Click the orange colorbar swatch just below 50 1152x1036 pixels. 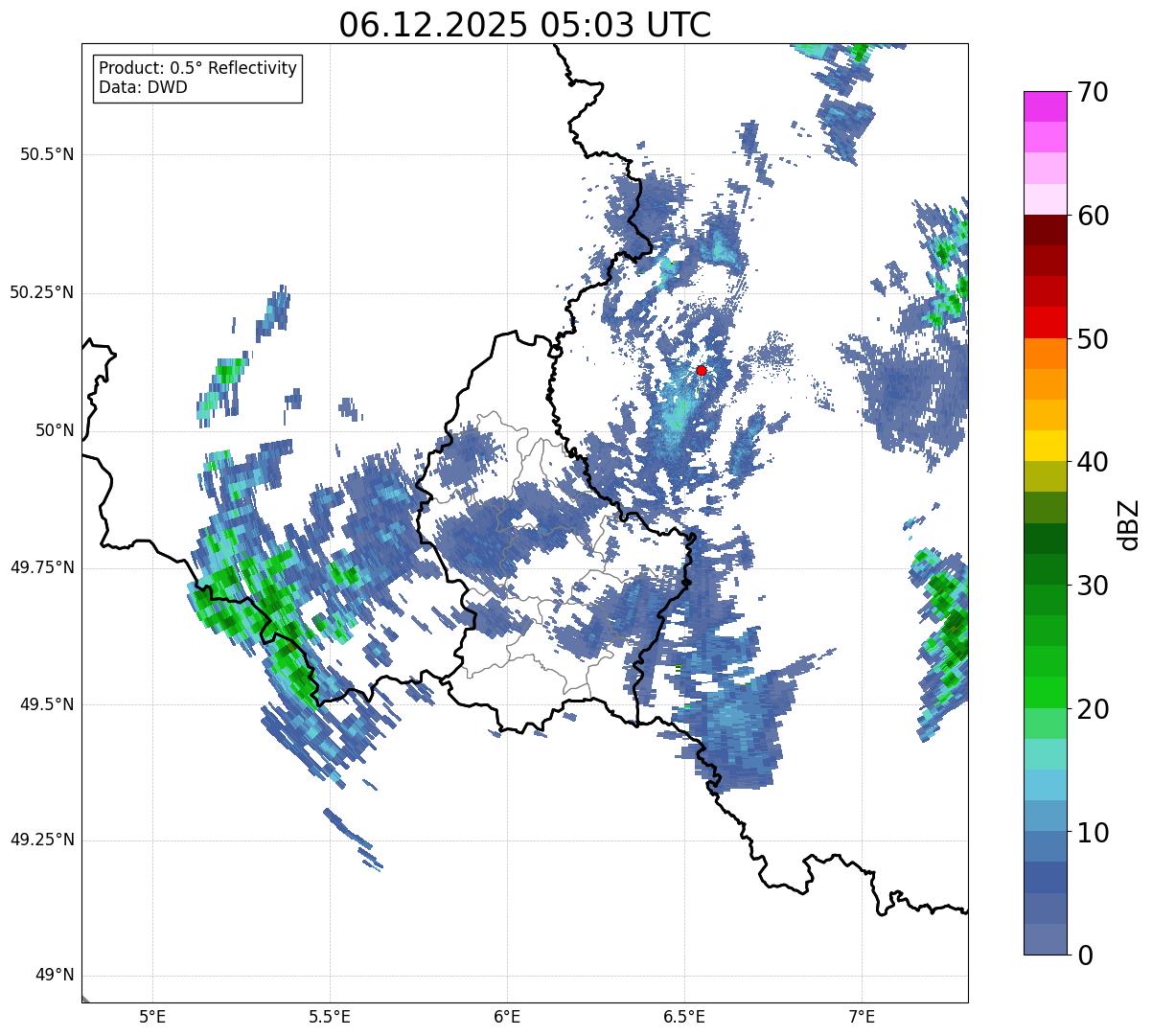tap(1045, 354)
